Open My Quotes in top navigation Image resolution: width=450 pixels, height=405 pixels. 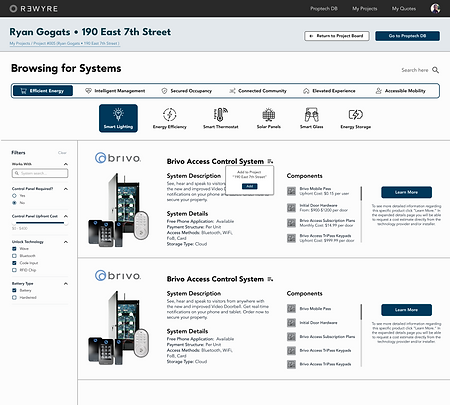[x=404, y=9]
